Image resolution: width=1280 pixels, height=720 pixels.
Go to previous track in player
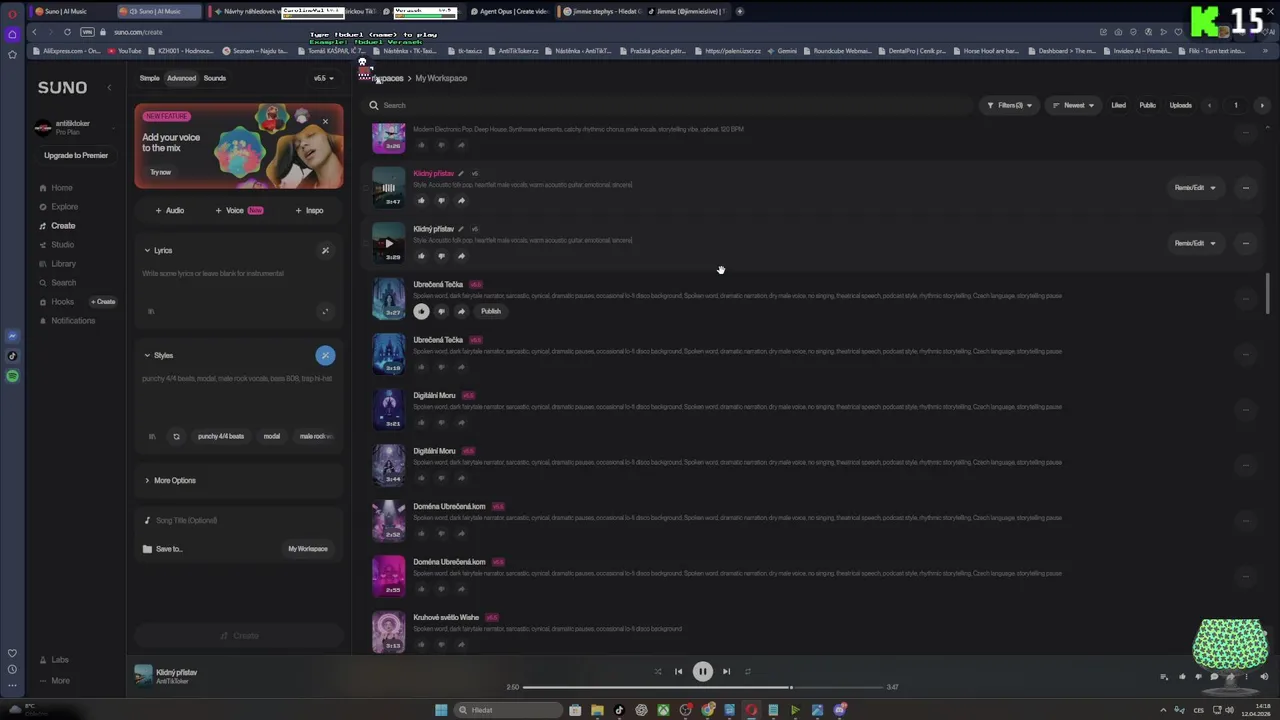(678, 672)
